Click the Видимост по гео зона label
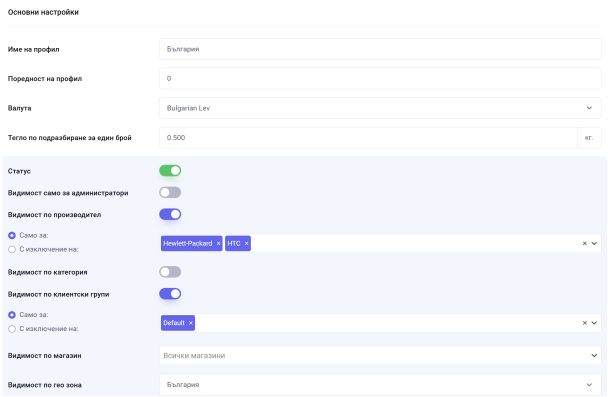 [x=45, y=385]
